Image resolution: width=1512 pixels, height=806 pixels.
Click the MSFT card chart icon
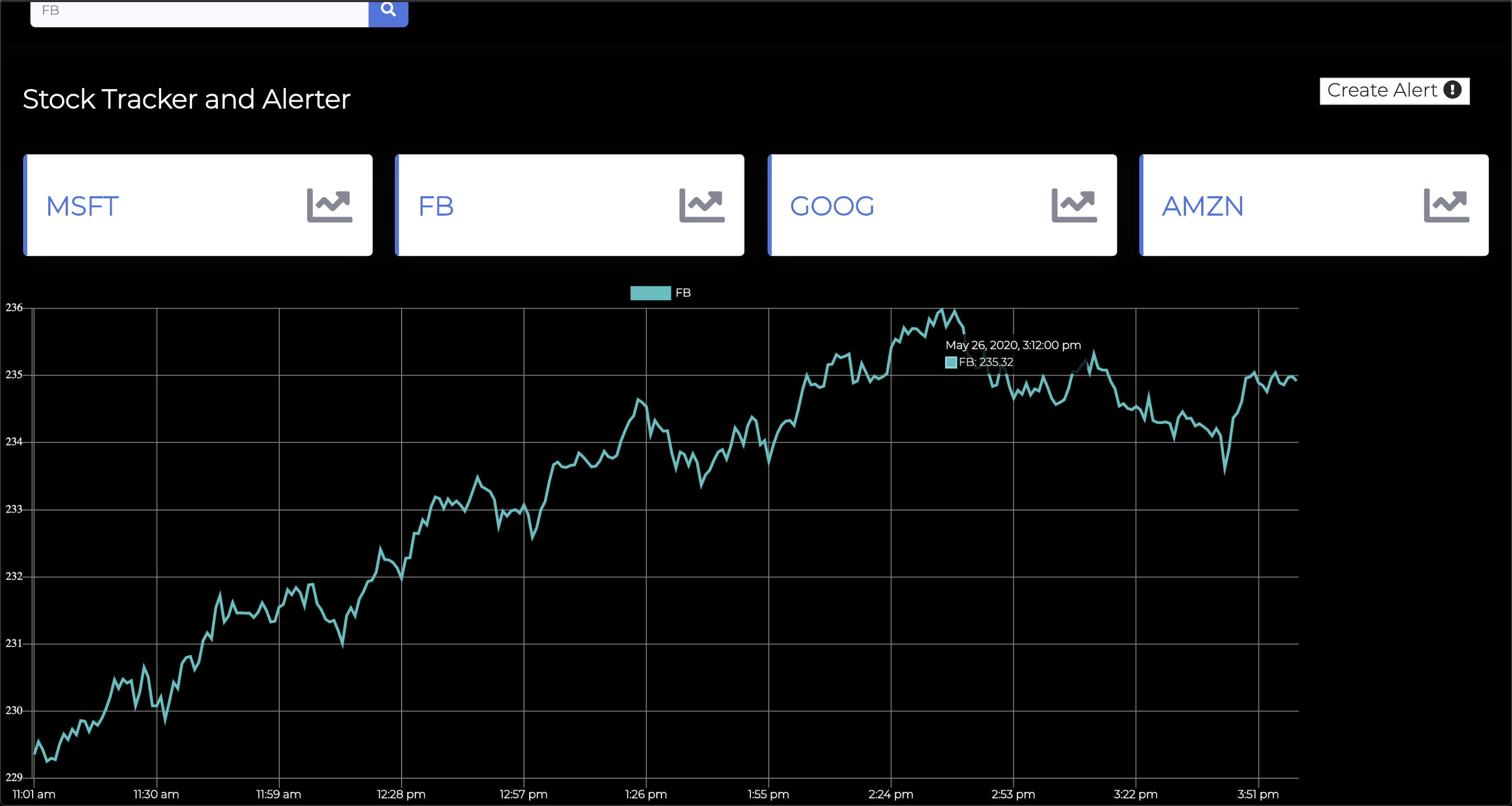[329, 205]
